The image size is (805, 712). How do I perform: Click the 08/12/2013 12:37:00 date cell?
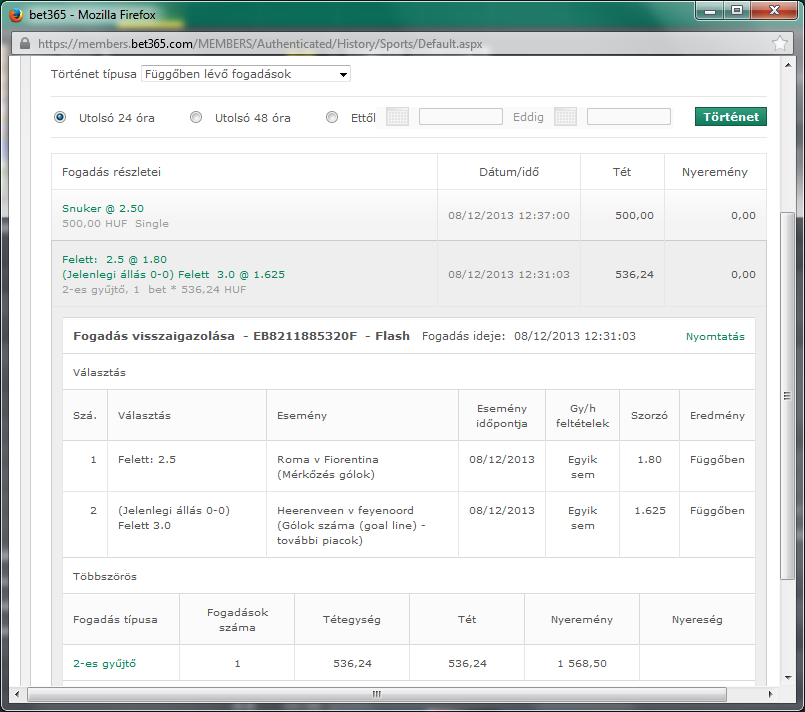pyautogui.click(x=509, y=216)
